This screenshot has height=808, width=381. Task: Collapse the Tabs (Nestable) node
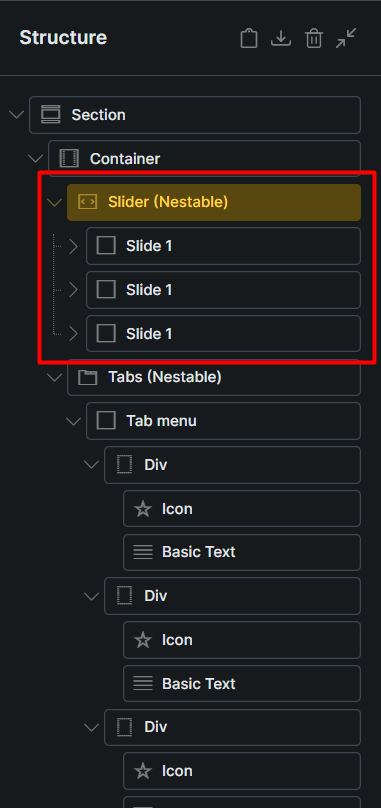tap(54, 378)
